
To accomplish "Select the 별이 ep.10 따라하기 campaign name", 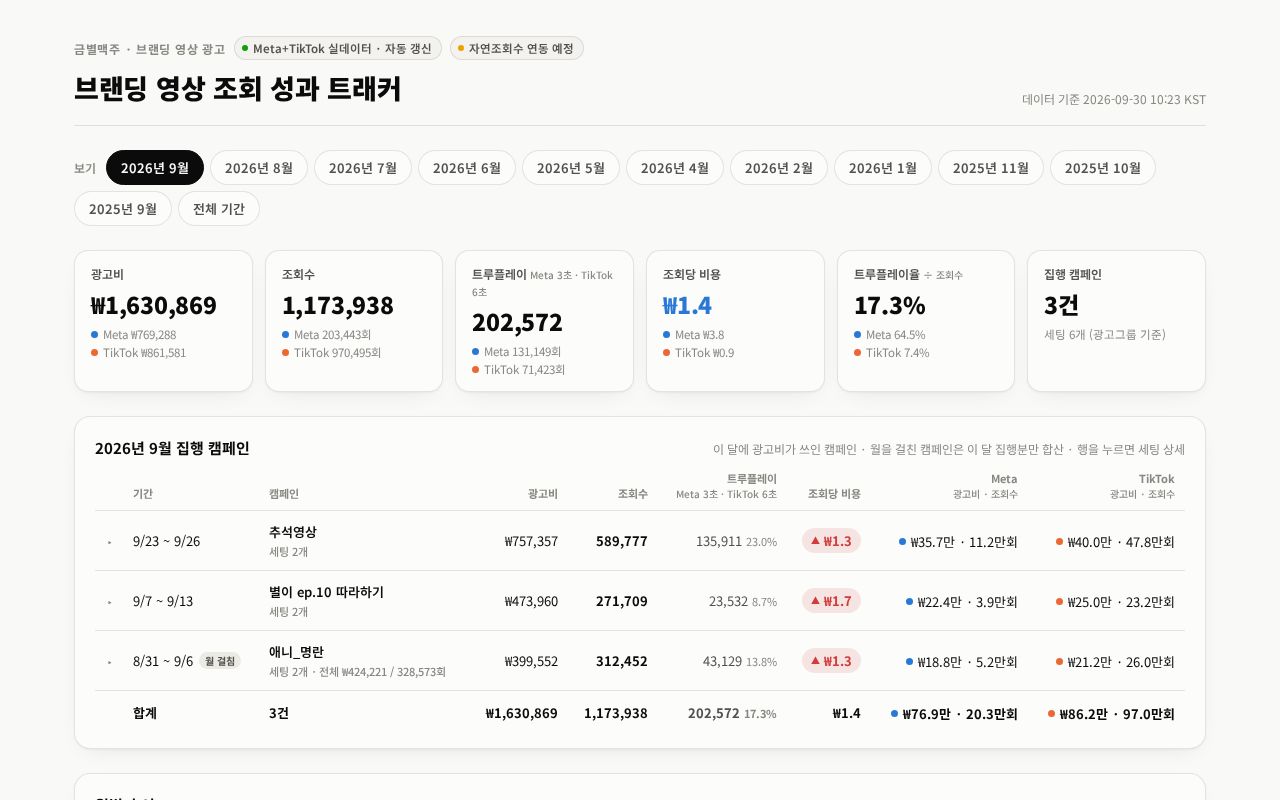I will tap(326, 592).
